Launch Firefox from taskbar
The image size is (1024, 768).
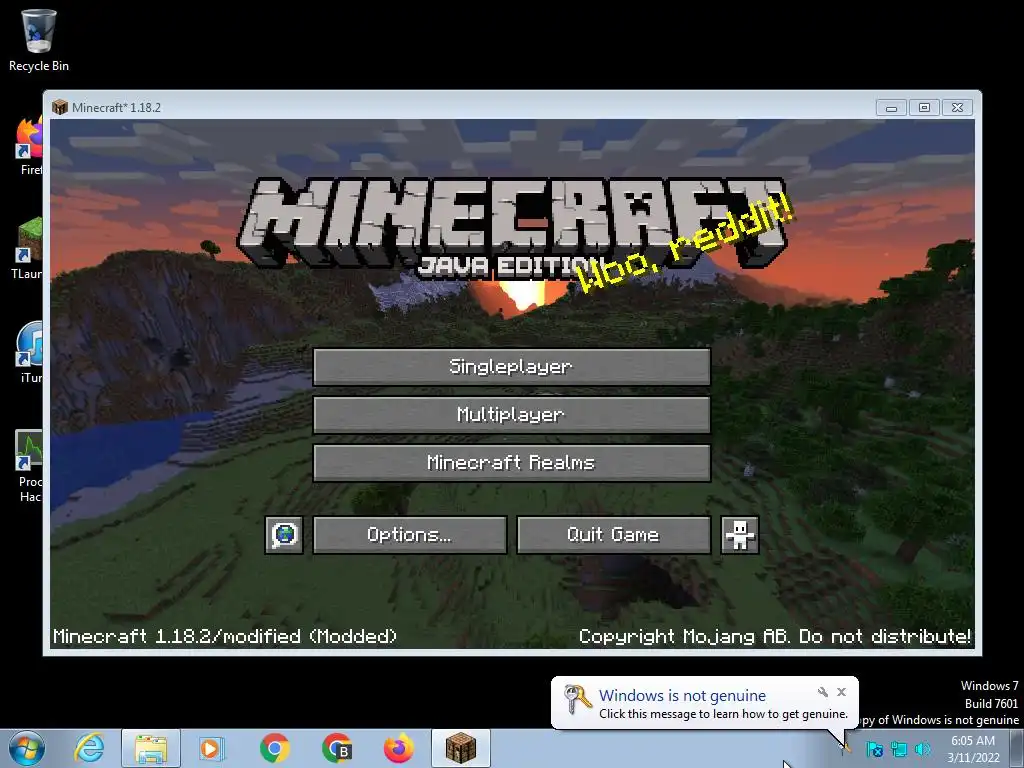(x=398, y=748)
